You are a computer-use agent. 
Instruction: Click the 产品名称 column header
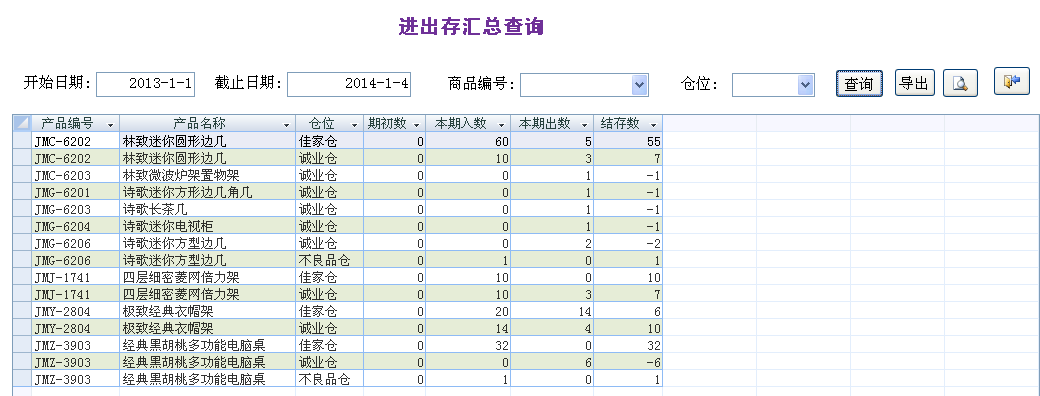pyautogui.click(x=208, y=124)
